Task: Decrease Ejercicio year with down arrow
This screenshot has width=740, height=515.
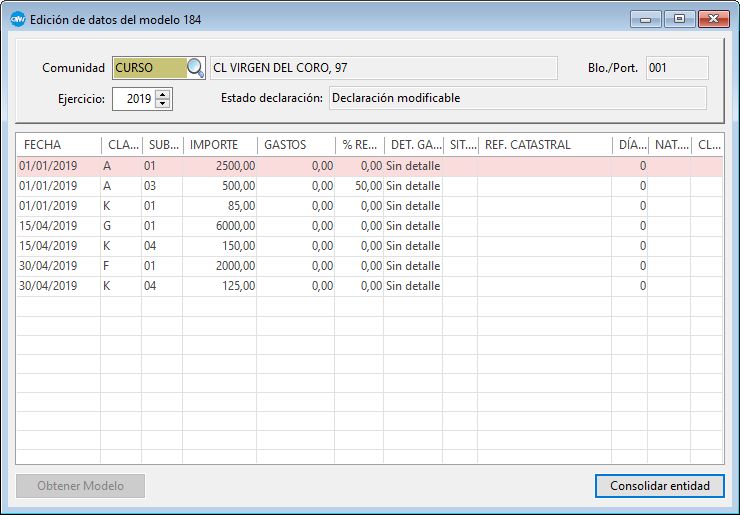Action: (164, 104)
